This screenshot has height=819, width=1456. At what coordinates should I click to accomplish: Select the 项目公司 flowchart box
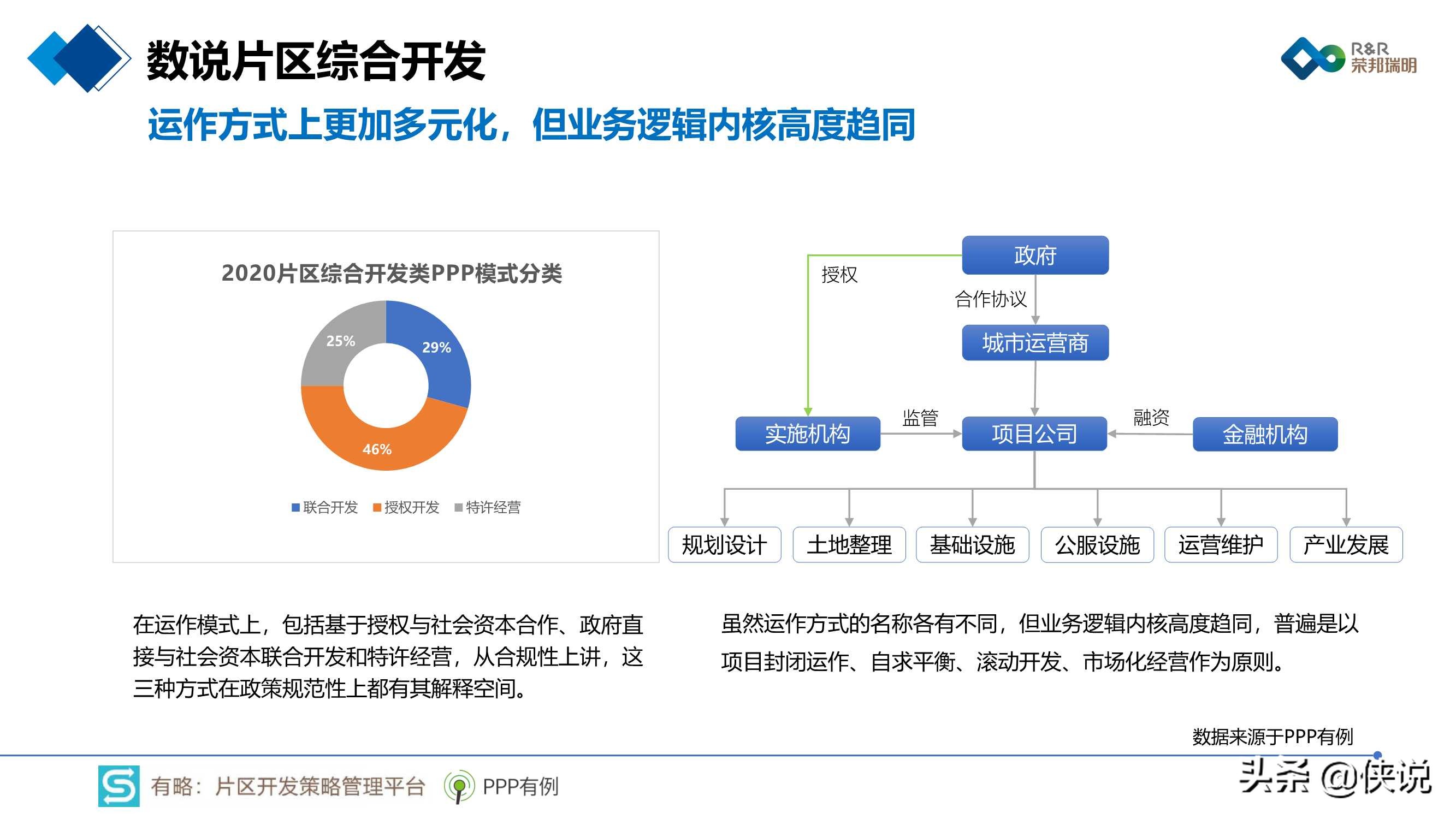1034,434
